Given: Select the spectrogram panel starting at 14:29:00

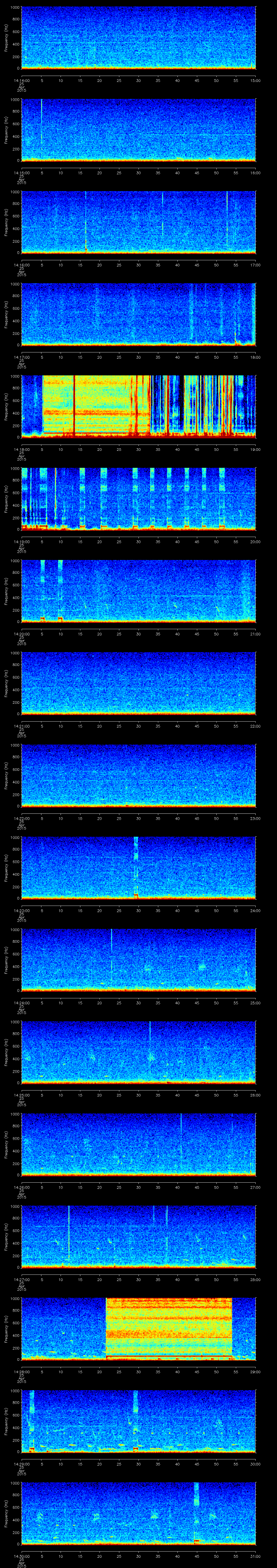Looking at the screenshot, I should [138, 1421].
